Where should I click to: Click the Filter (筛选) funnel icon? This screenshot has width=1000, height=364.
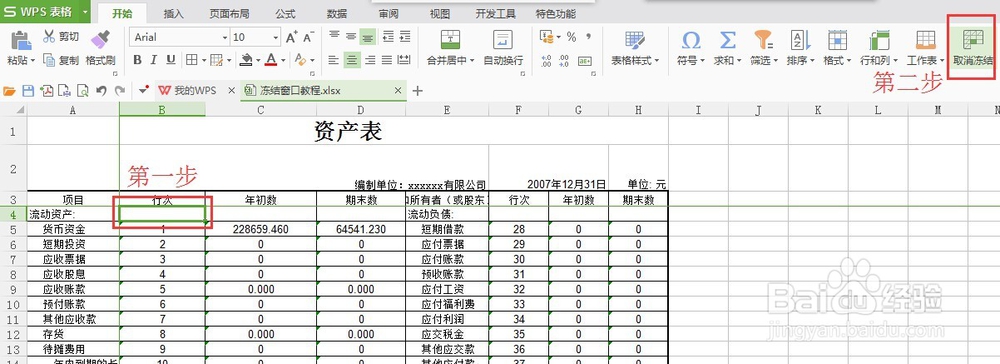click(x=763, y=40)
